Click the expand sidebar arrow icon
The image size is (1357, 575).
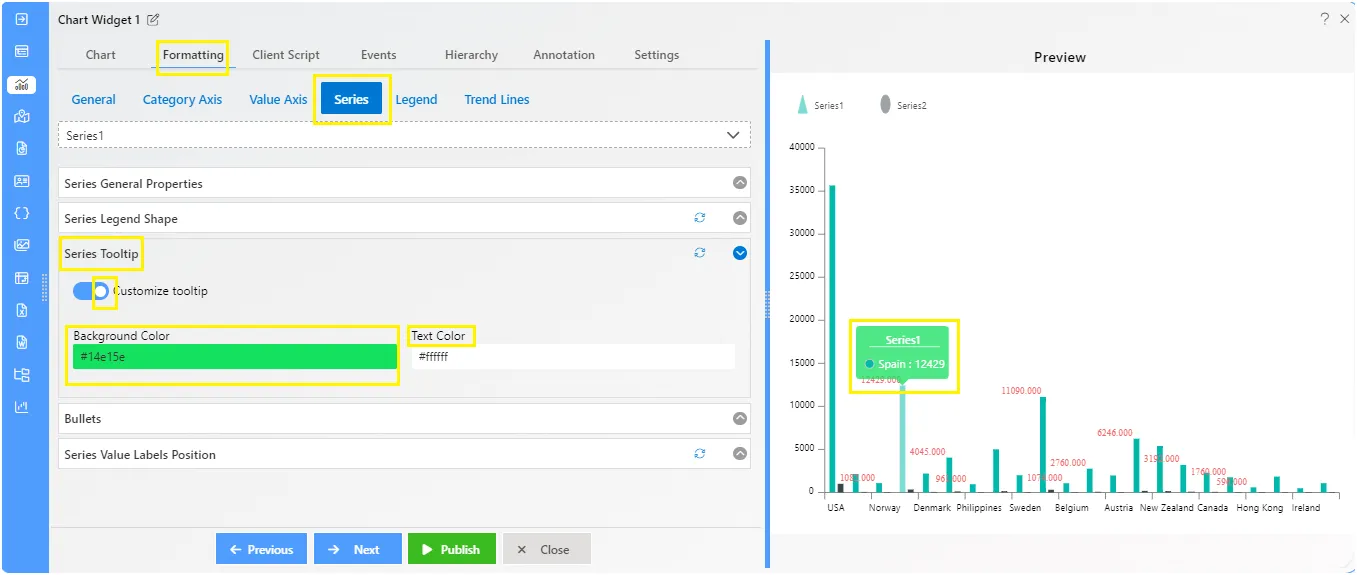[x=22, y=19]
